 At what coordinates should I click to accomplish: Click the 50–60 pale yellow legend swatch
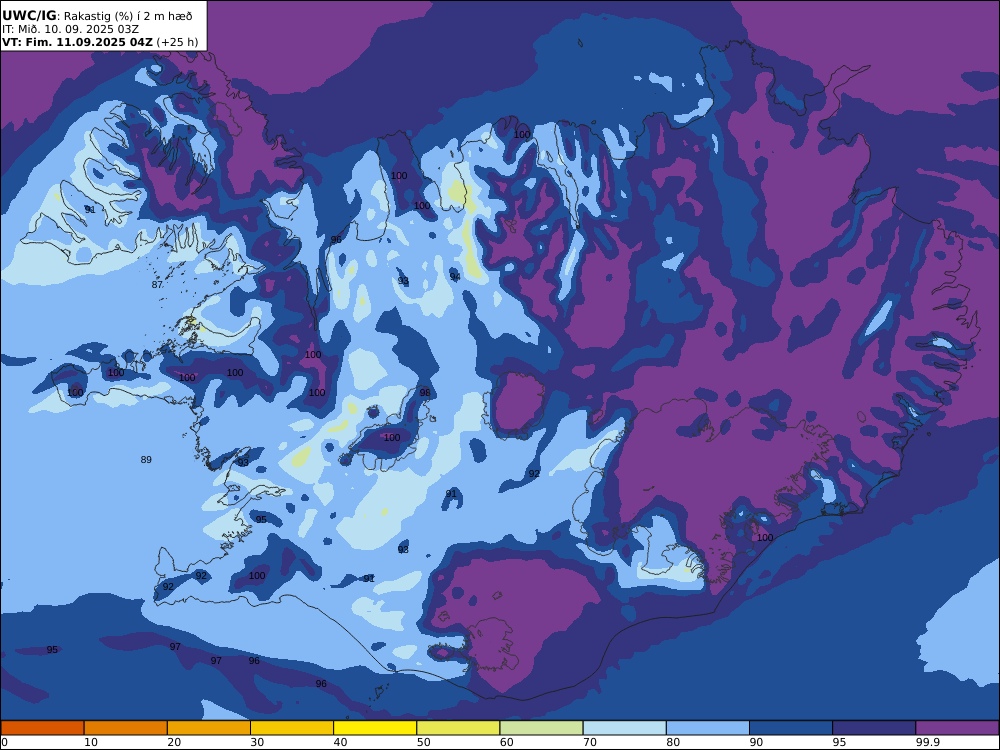click(x=458, y=728)
